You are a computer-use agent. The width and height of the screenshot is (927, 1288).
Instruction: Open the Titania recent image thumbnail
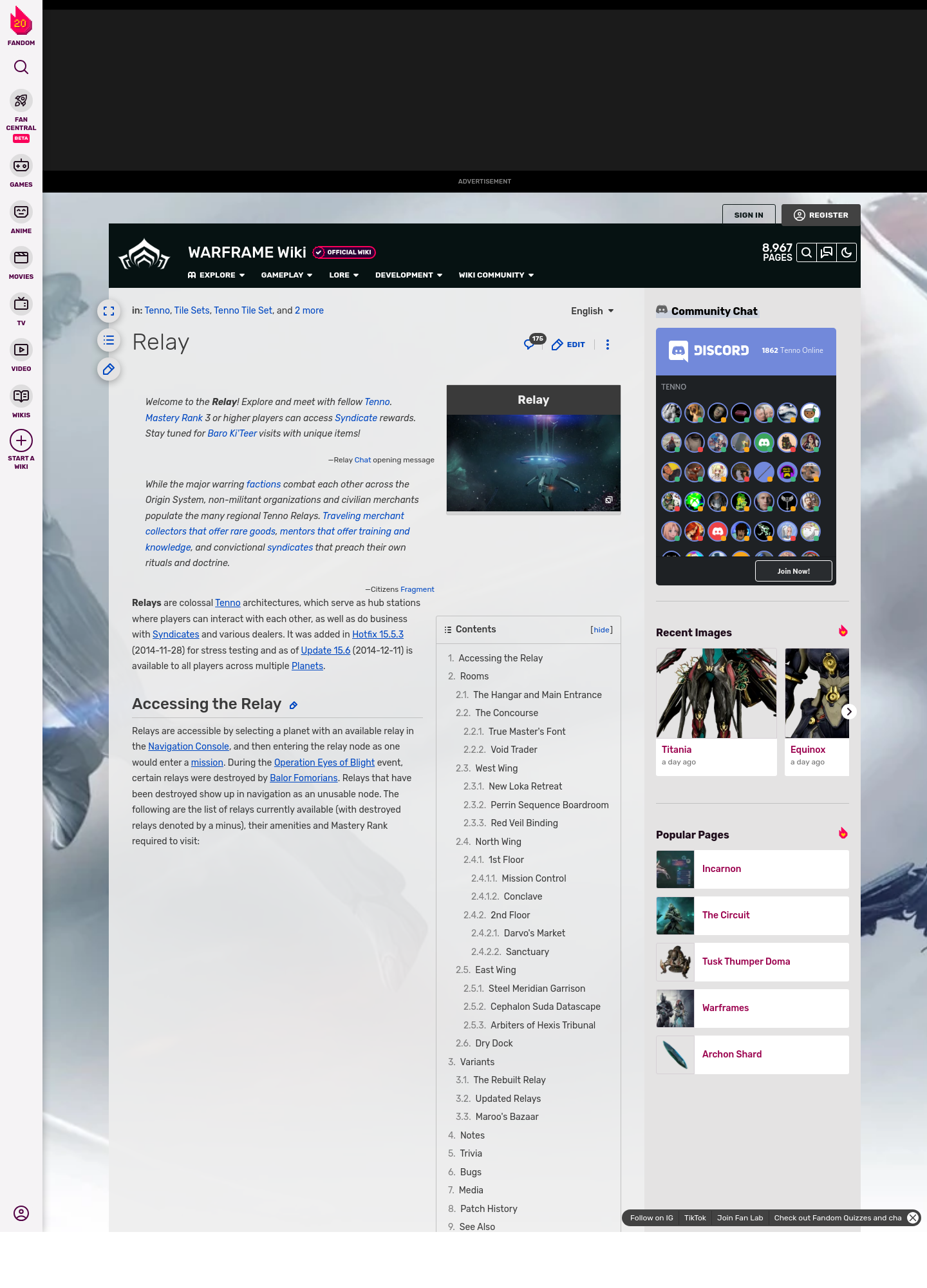(x=716, y=693)
